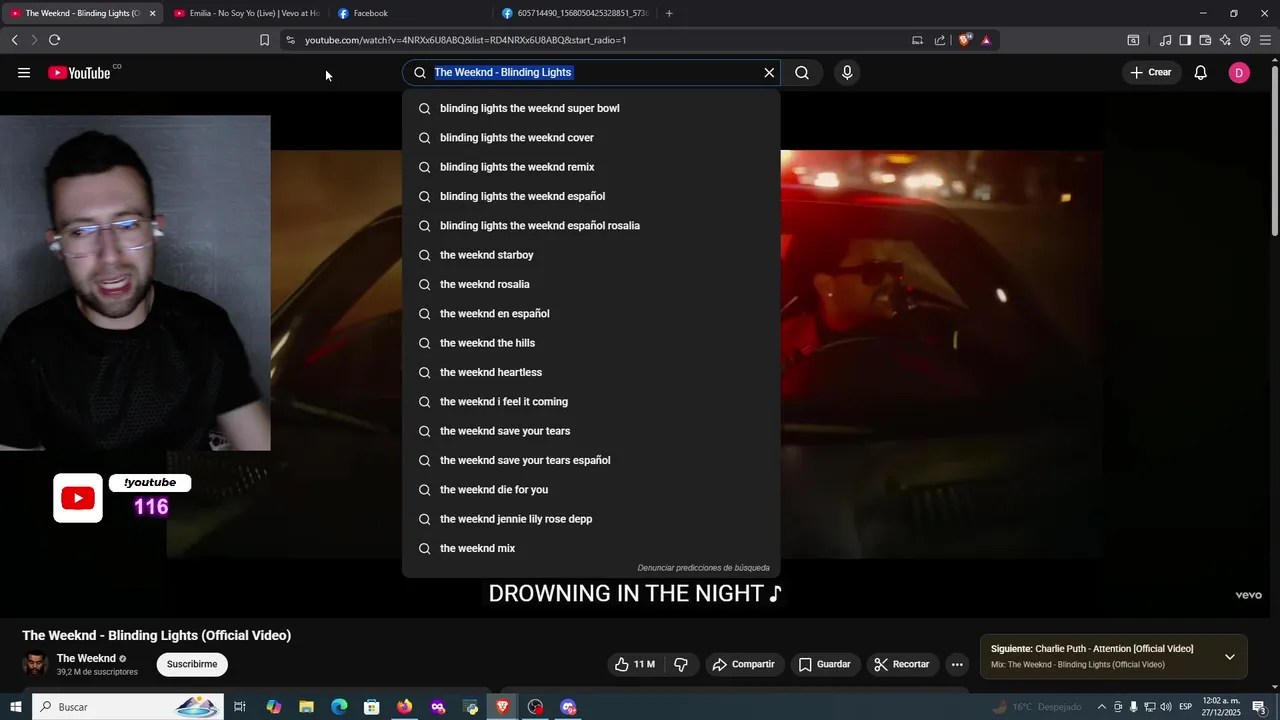Share the video with Compartir
Image resolution: width=1280 pixels, height=720 pixels.
[743, 664]
